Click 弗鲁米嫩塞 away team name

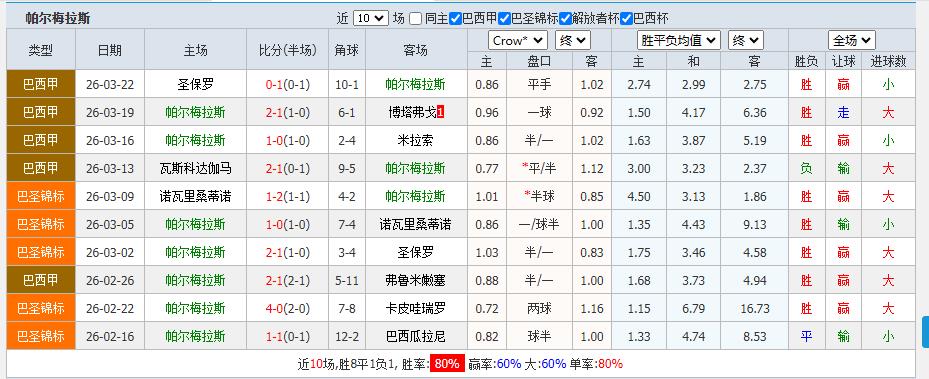[416, 280]
